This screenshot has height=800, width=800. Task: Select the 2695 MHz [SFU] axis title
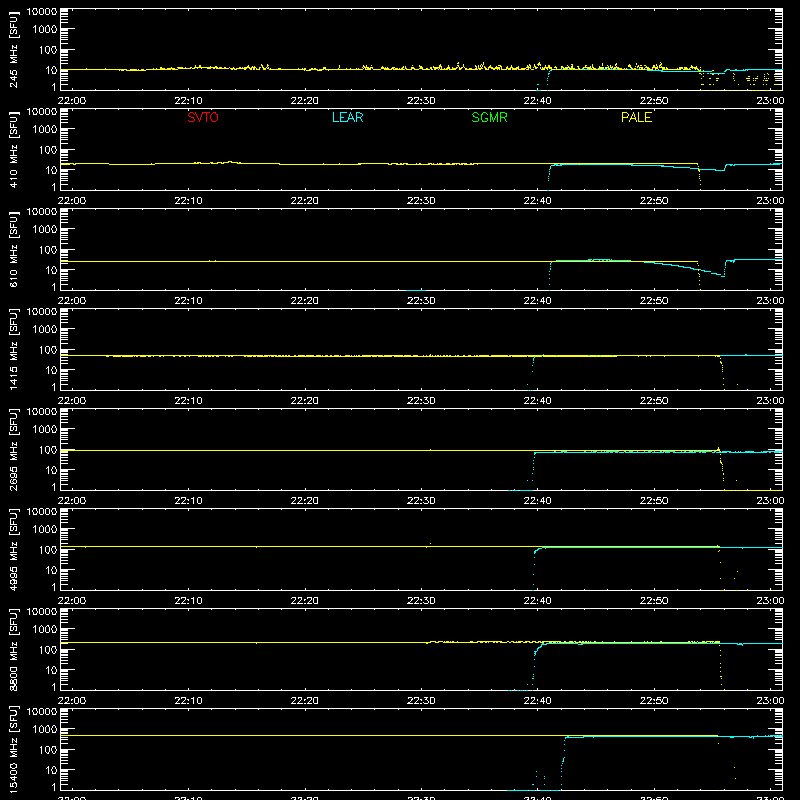point(14,449)
